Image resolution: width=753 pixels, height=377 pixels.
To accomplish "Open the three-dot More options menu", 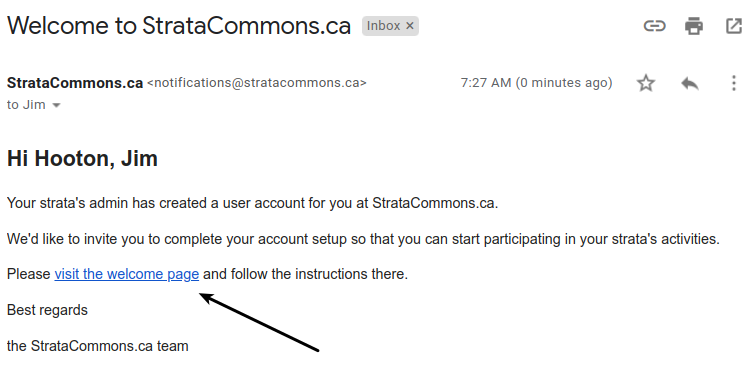I will tap(733, 83).
